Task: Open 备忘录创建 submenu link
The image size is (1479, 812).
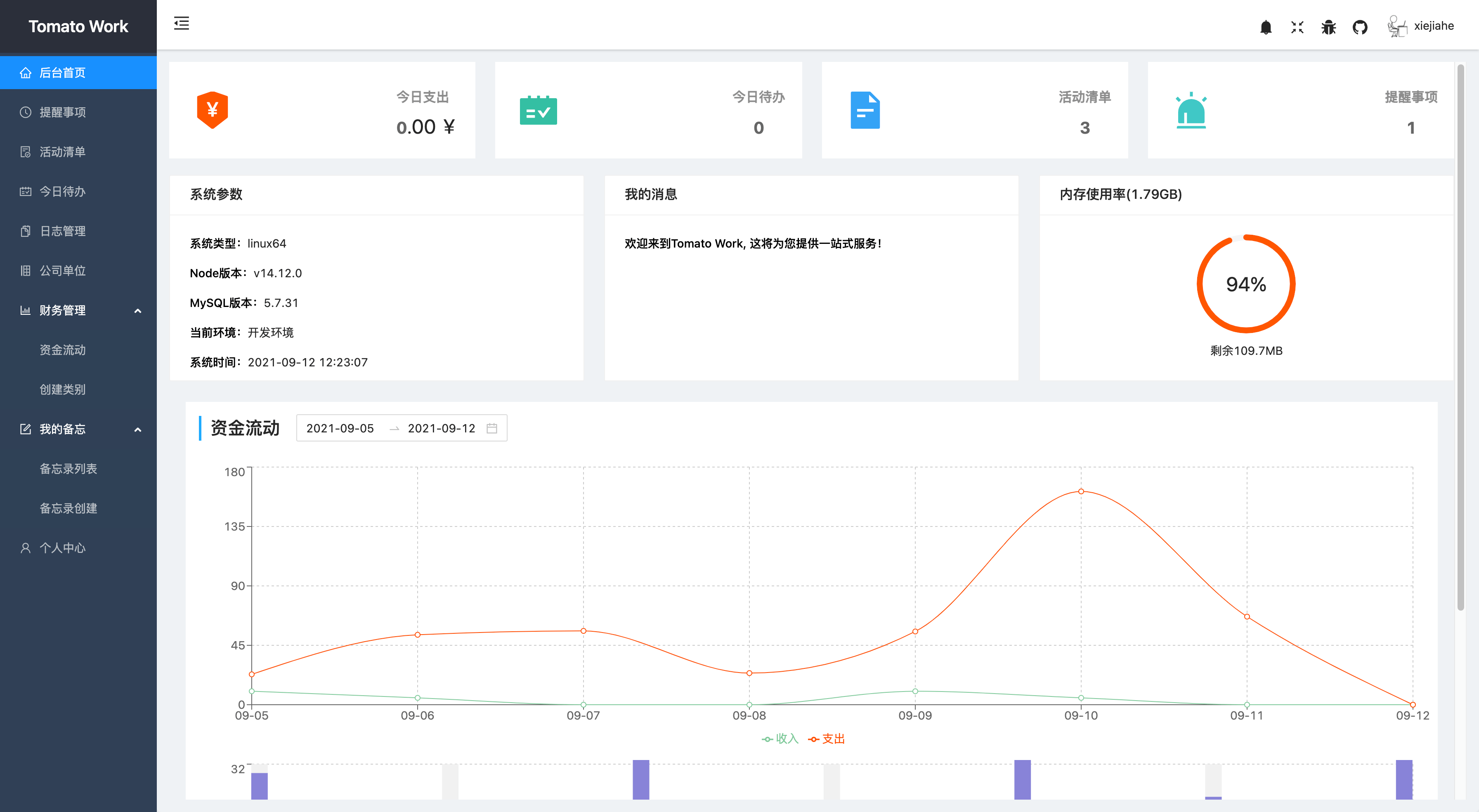Action: click(69, 508)
